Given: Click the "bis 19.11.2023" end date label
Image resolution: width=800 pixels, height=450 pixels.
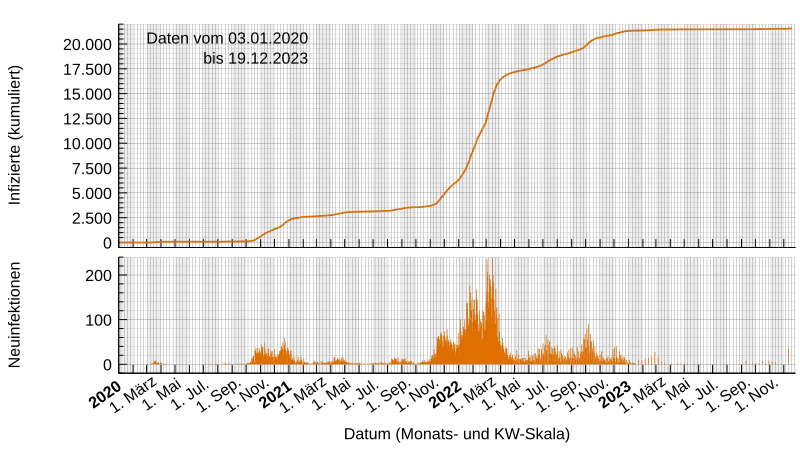Looking at the screenshot, I should point(255,59).
